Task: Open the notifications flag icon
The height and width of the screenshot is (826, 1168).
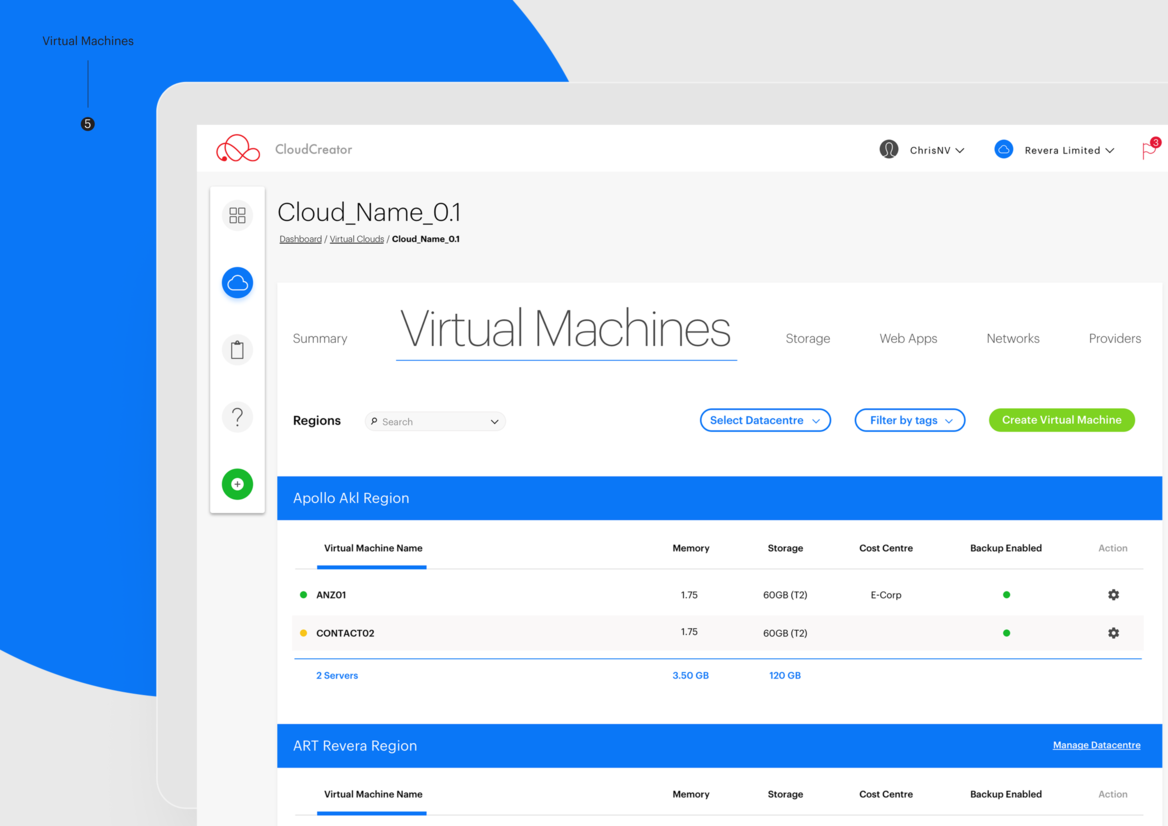Action: click(x=1149, y=150)
